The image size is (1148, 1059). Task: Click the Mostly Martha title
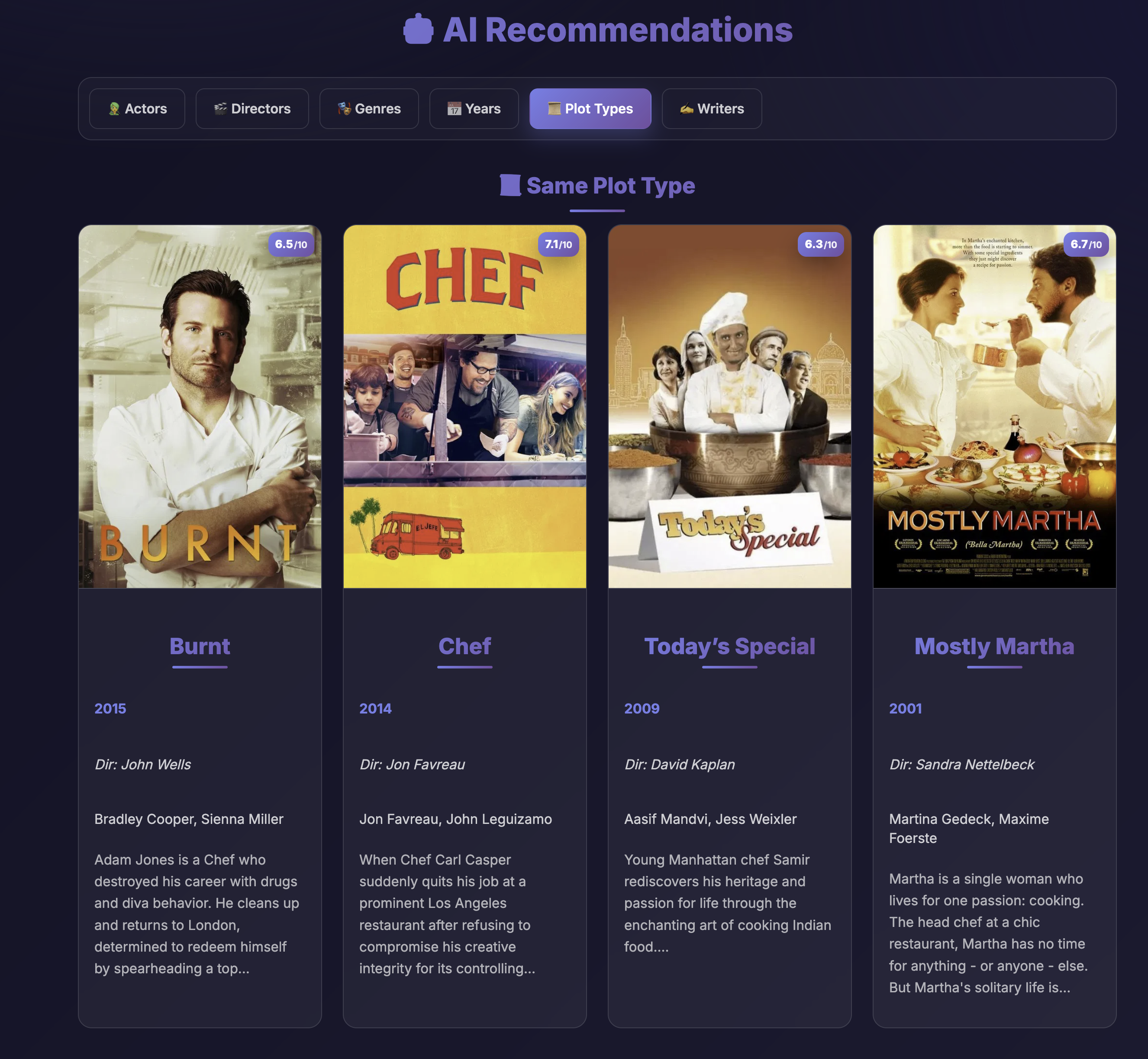click(994, 646)
